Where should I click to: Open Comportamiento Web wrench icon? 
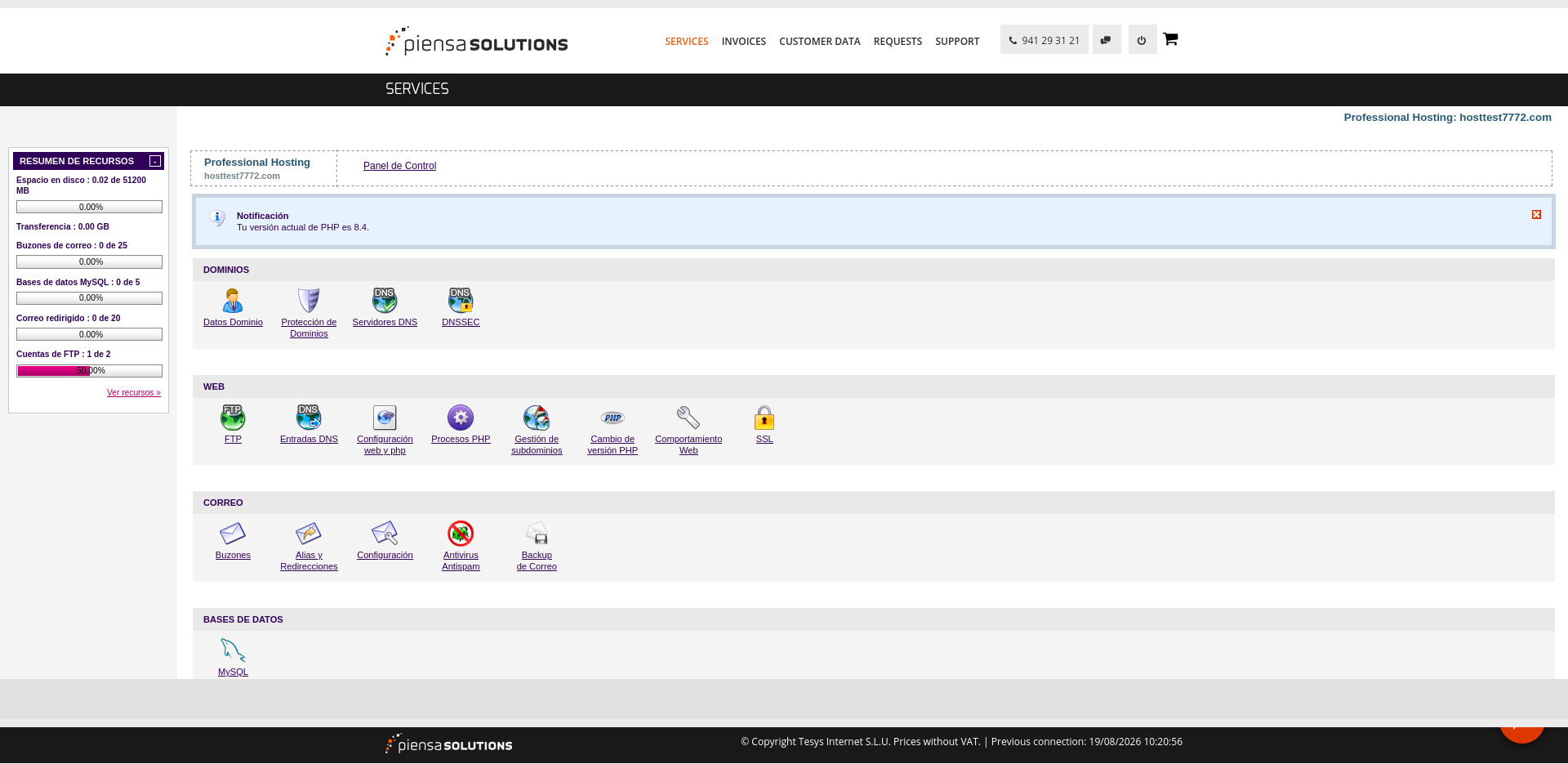coord(688,418)
